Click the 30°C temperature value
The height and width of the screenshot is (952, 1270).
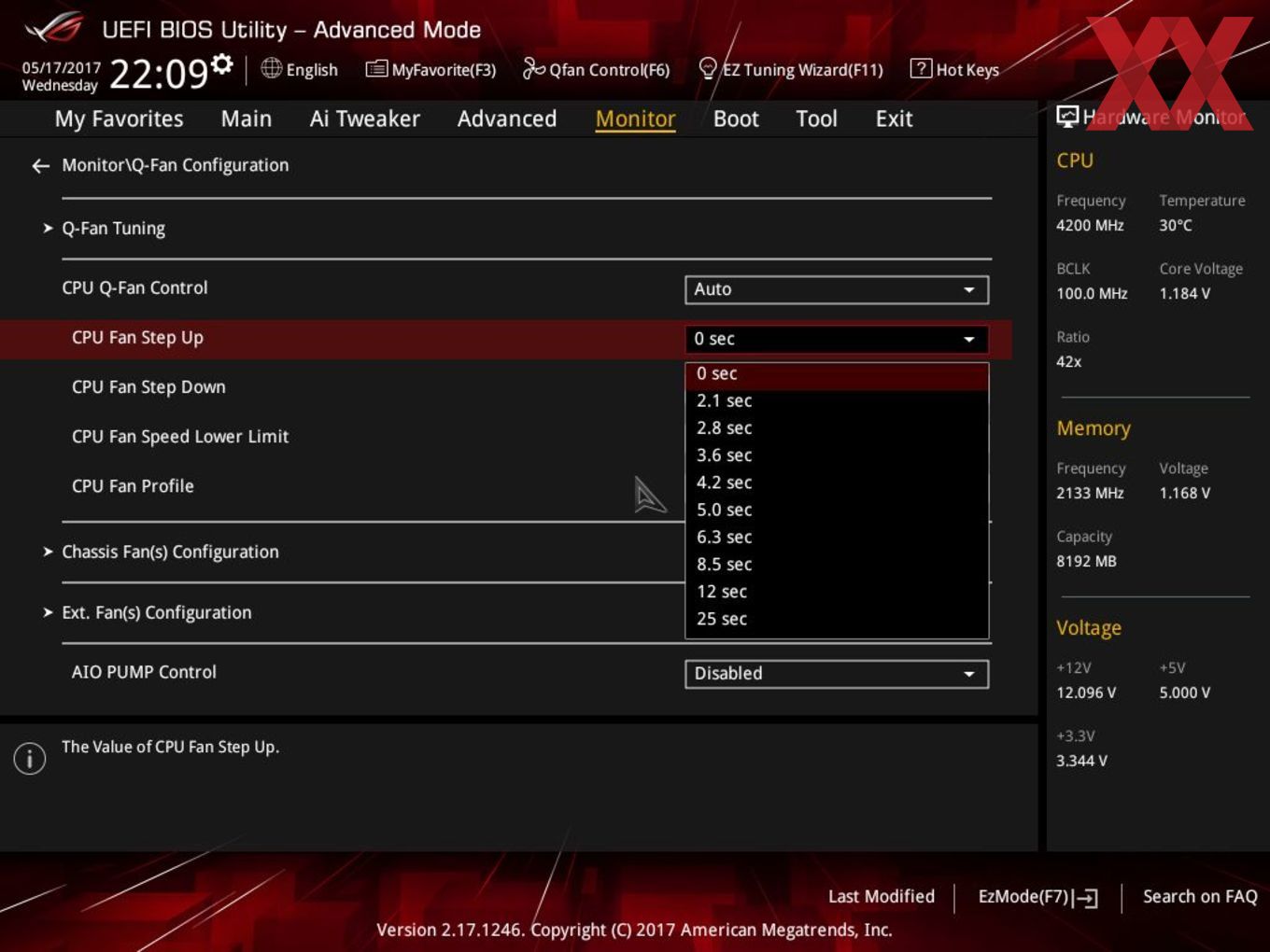(1176, 226)
